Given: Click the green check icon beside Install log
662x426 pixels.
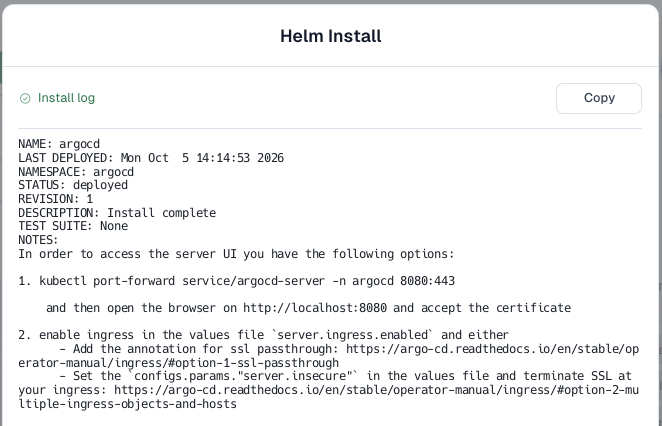Looking at the screenshot, I should tap(25, 98).
